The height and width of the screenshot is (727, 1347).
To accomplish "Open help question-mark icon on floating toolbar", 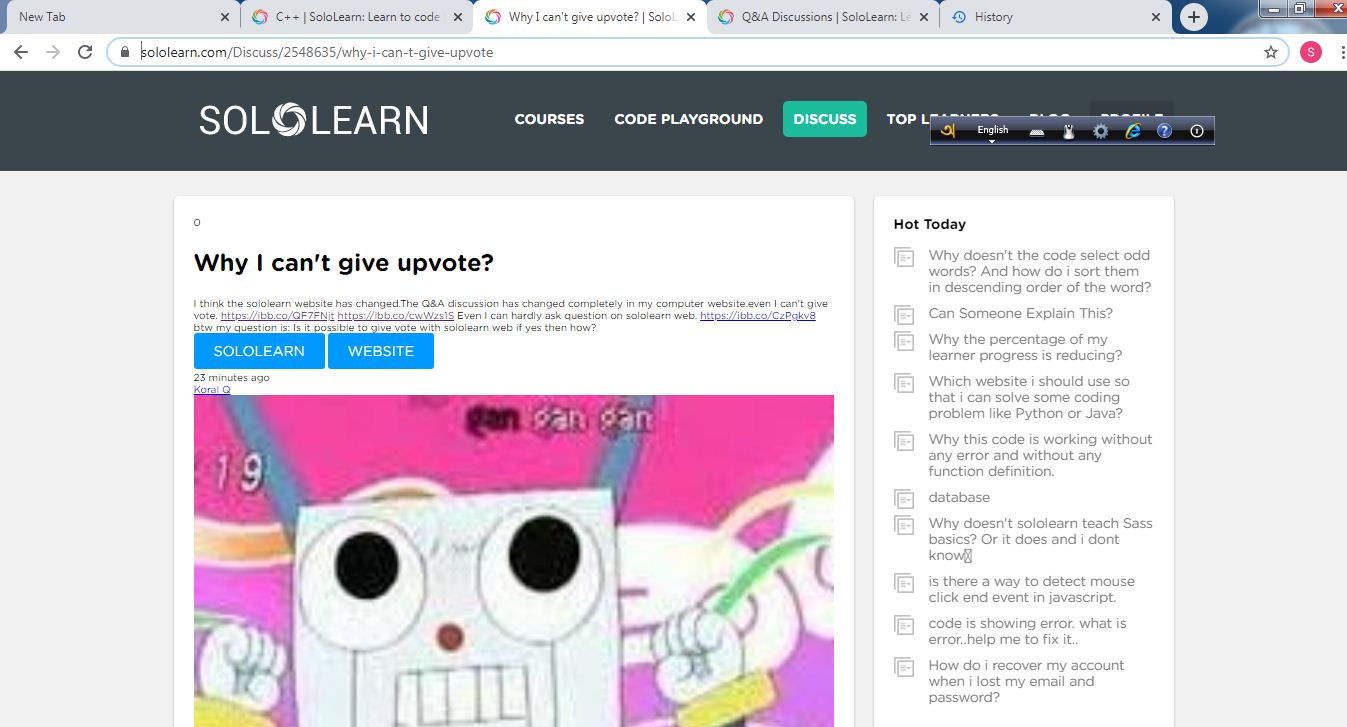I will 1164,131.
